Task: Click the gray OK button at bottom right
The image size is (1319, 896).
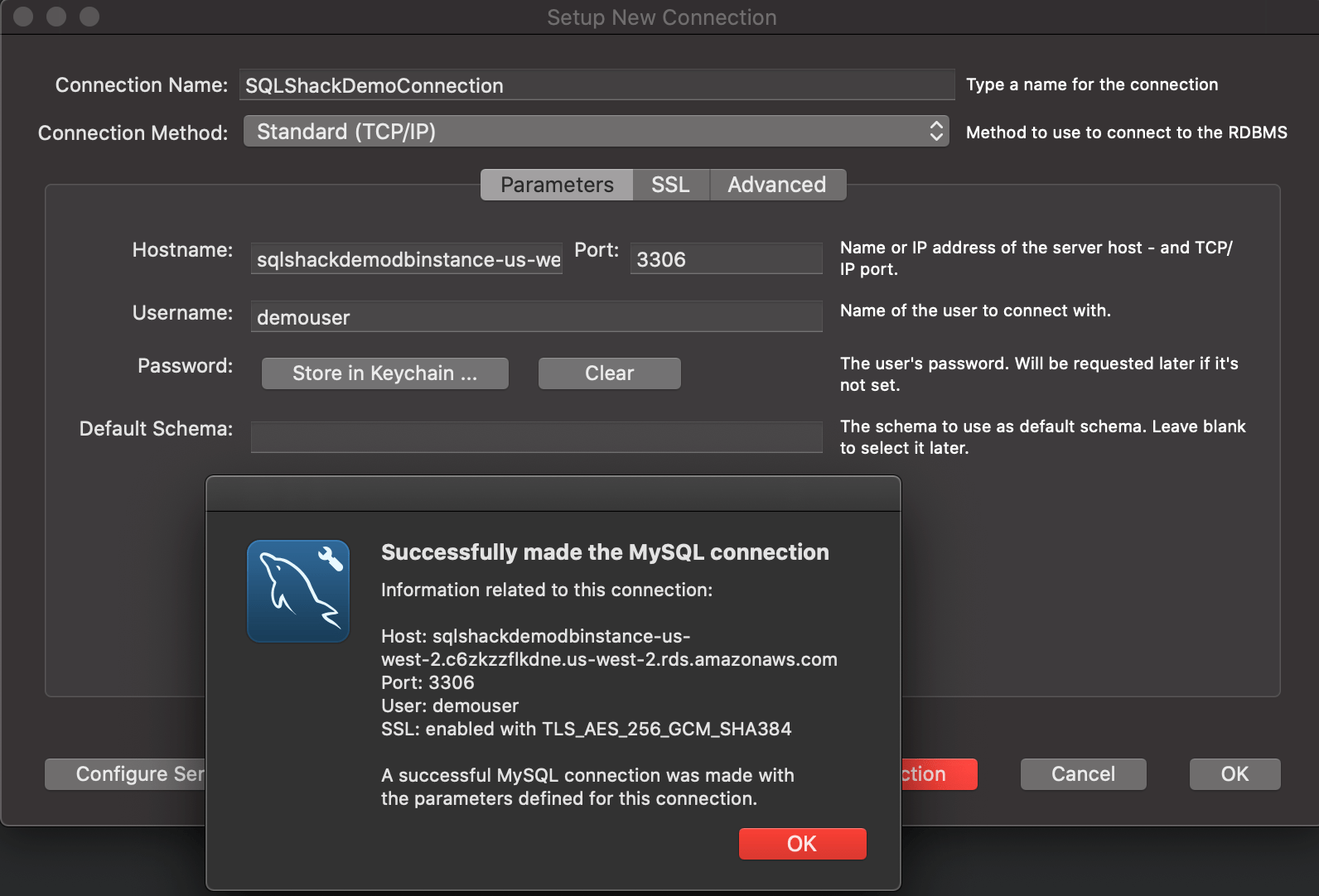Action: click(x=1234, y=774)
